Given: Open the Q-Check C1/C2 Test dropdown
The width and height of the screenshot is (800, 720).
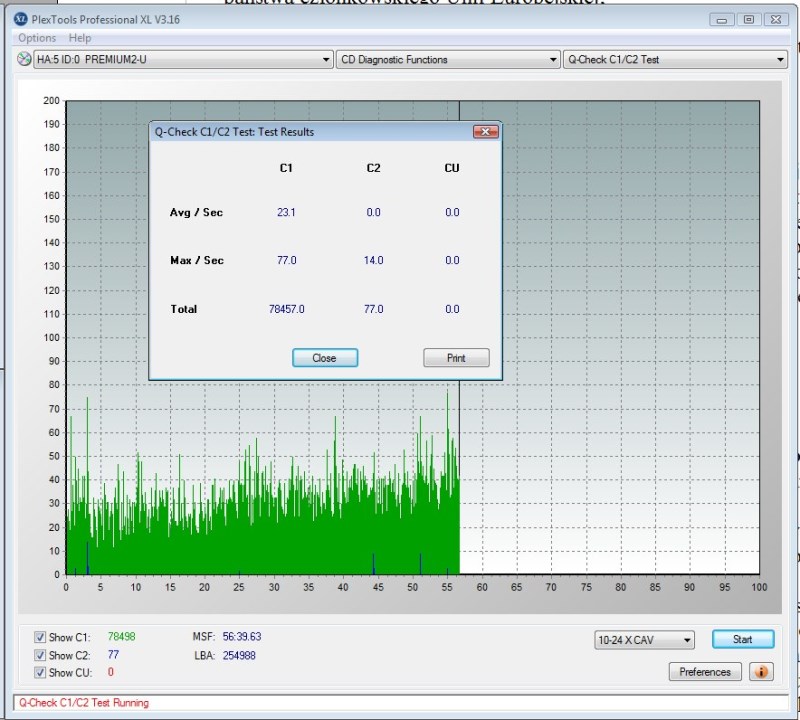Looking at the screenshot, I should (x=676, y=59).
